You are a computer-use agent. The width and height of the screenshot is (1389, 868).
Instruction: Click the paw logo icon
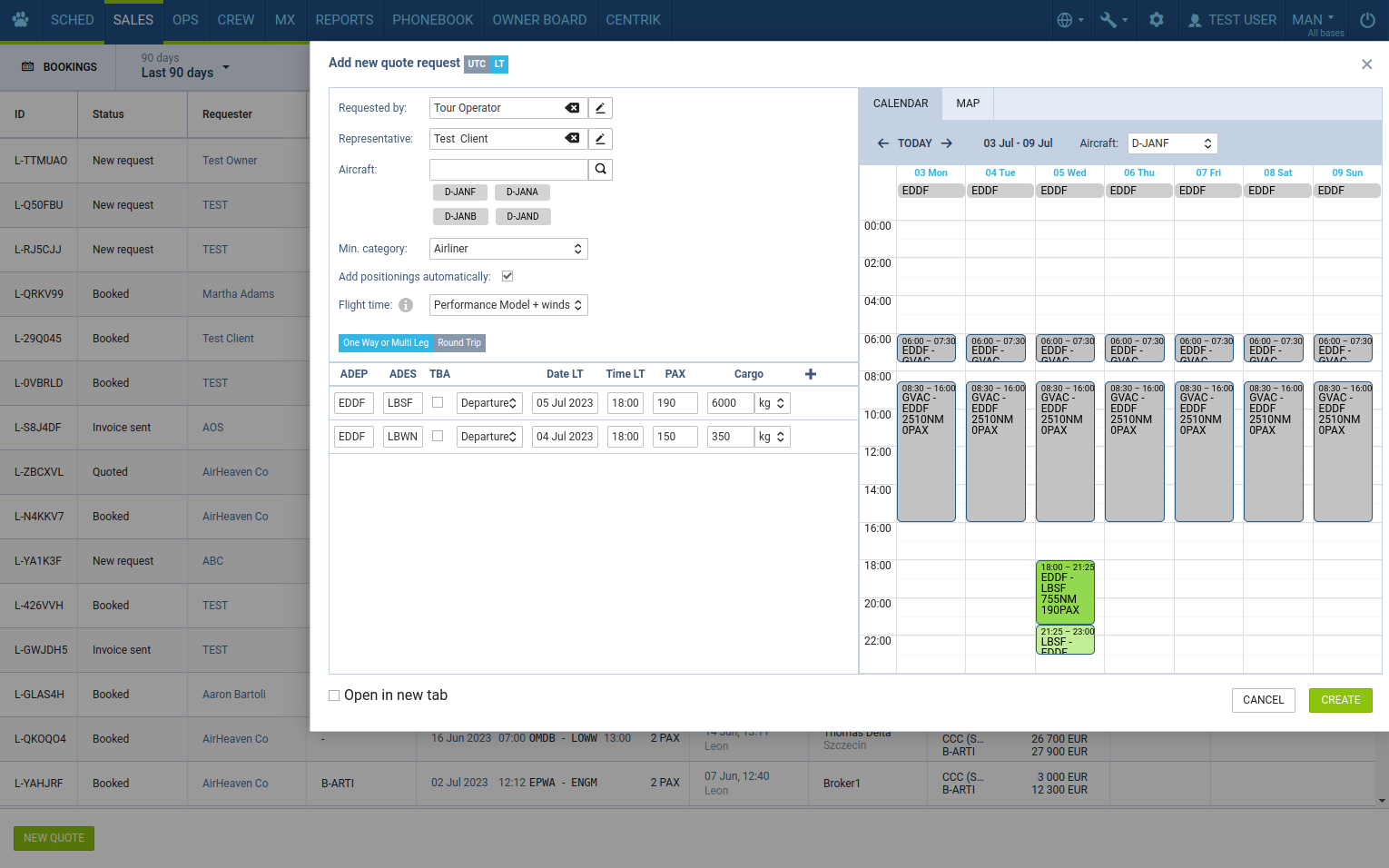21,19
